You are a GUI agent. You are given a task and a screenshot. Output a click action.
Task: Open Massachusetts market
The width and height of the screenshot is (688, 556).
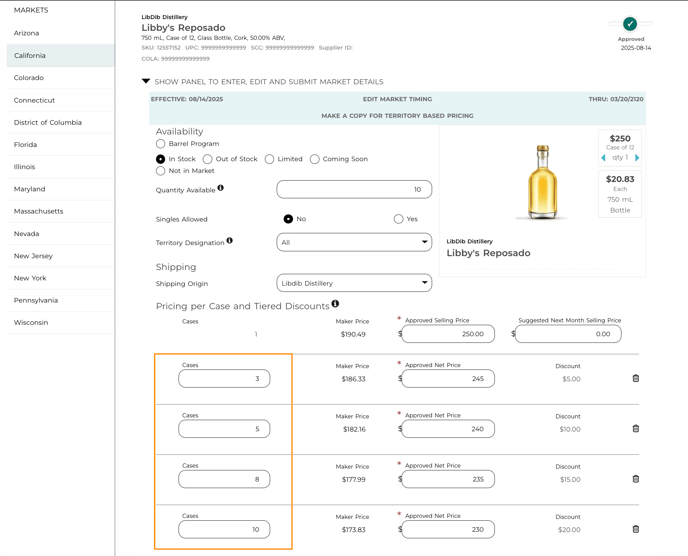point(61,211)
